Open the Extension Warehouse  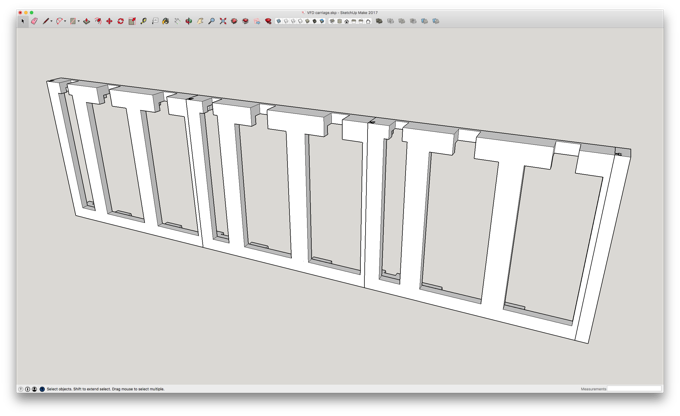point(245,21)
